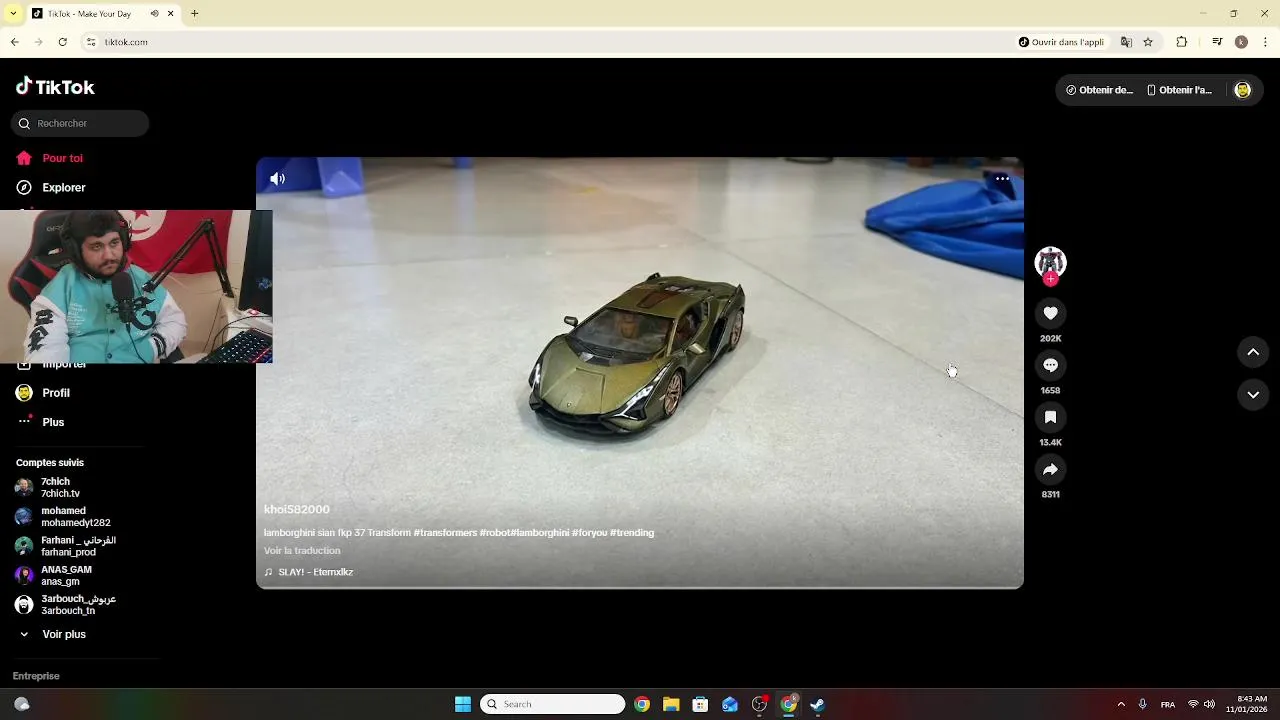Open the Chrome user profile avatar
Viewport: 1280px width, 720px height.
[1241, 42]
